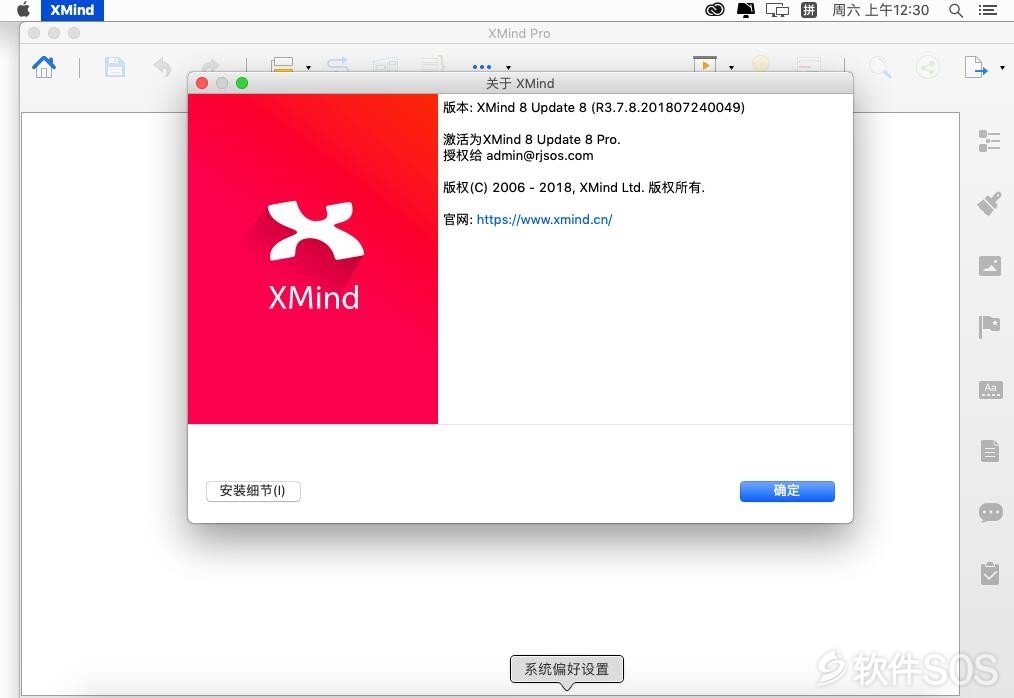Click the clock 周六 上午12:30
The image size is (1014, 698).
(x=880, y=10)
